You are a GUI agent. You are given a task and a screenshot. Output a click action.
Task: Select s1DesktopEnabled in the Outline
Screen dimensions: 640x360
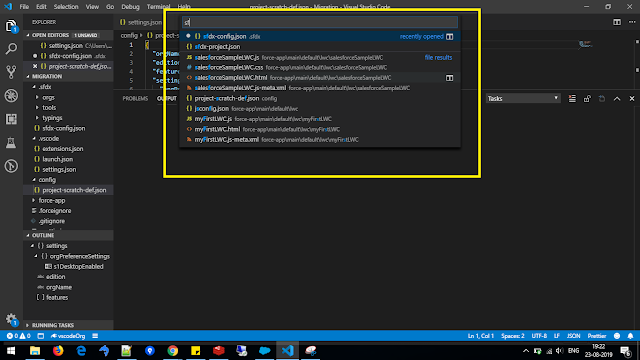[x=78, y=267]
